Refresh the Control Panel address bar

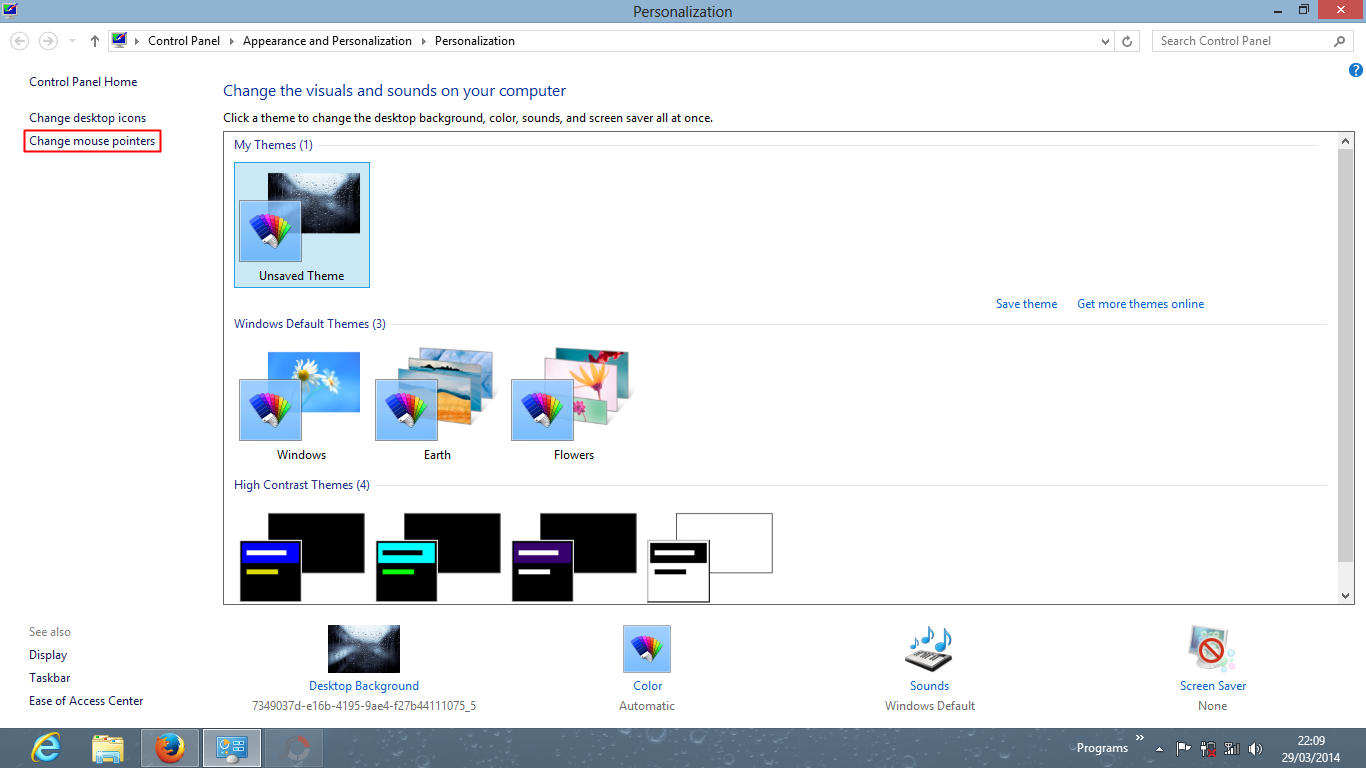[x=1128, y=41]
